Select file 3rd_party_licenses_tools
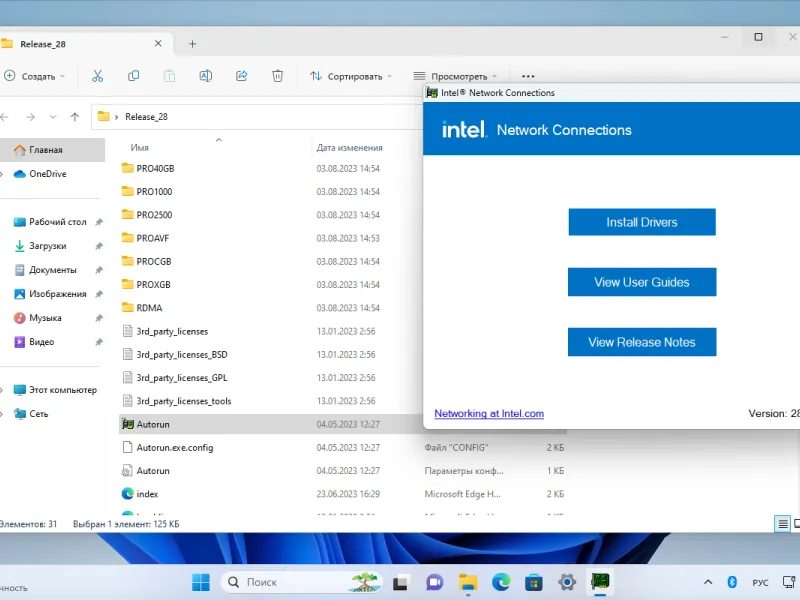Viewport: 800px width, 600px height. (x=184, y=401)
